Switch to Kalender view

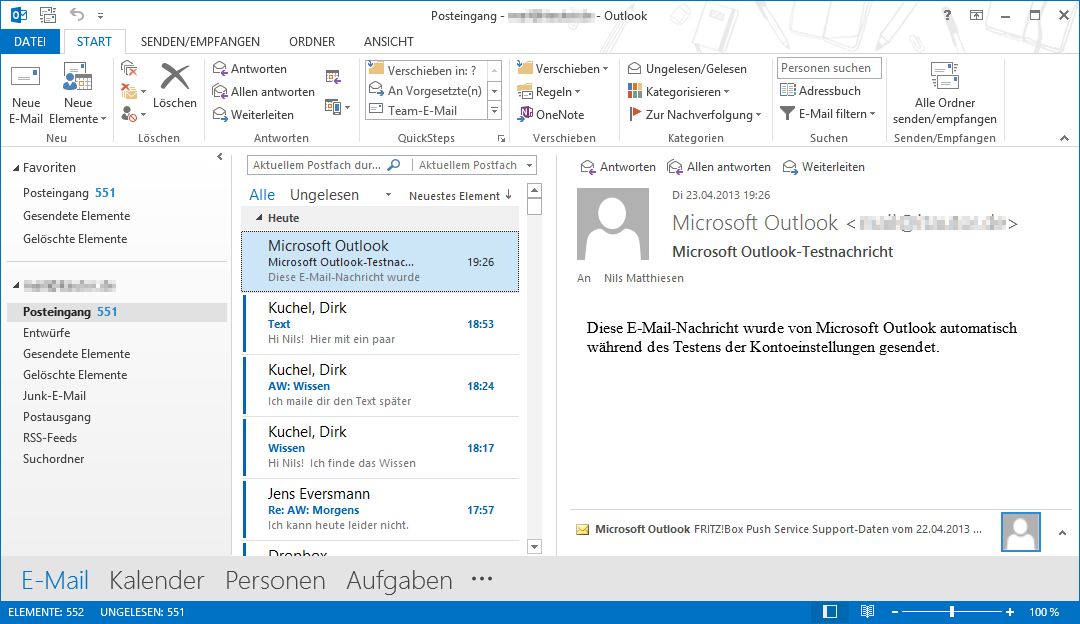(x=157, y=580)
